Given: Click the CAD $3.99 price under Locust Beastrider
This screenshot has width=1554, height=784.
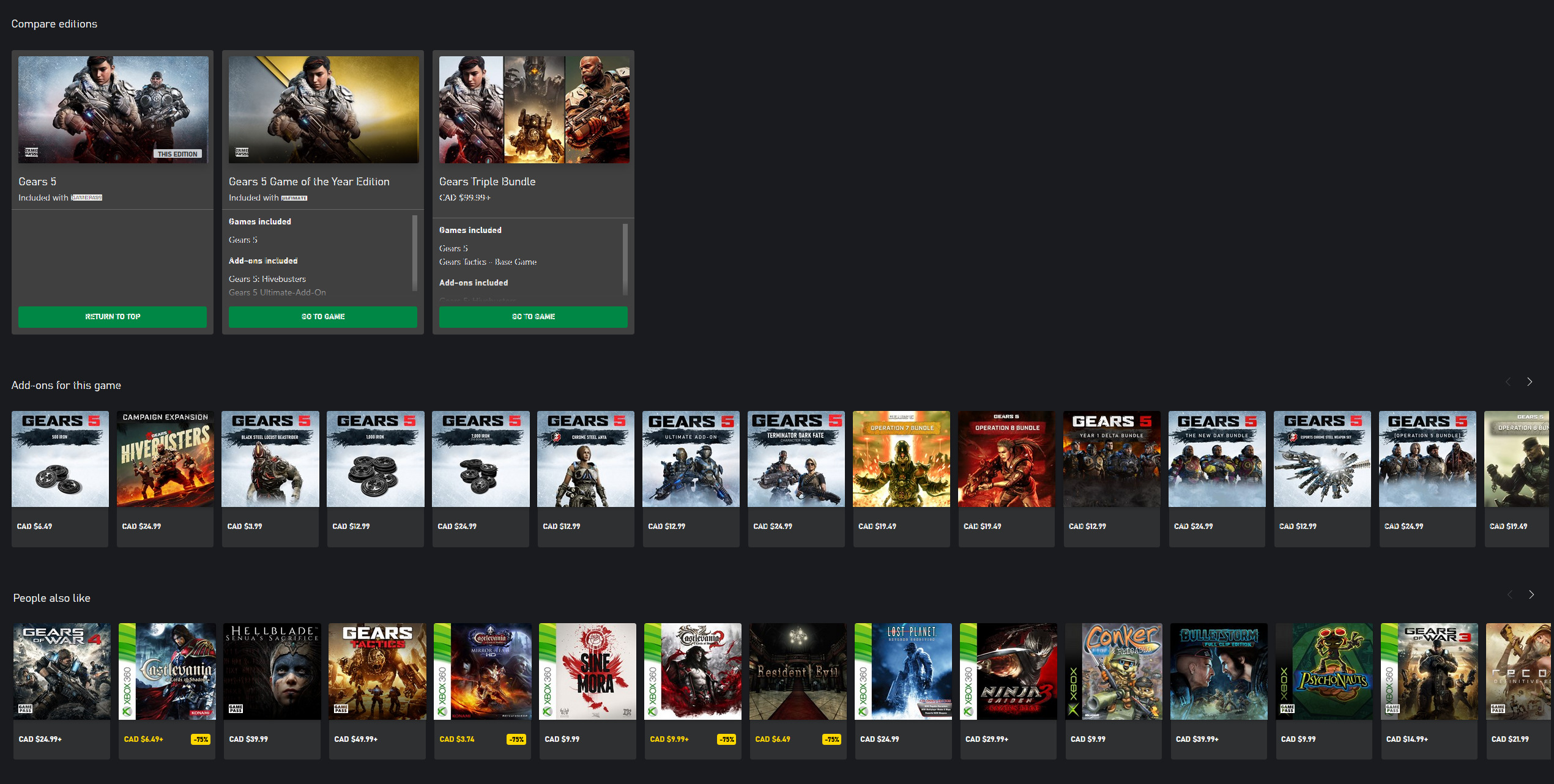Looking at the screenshot, I should pyautogui.click(x=244, y=527).
